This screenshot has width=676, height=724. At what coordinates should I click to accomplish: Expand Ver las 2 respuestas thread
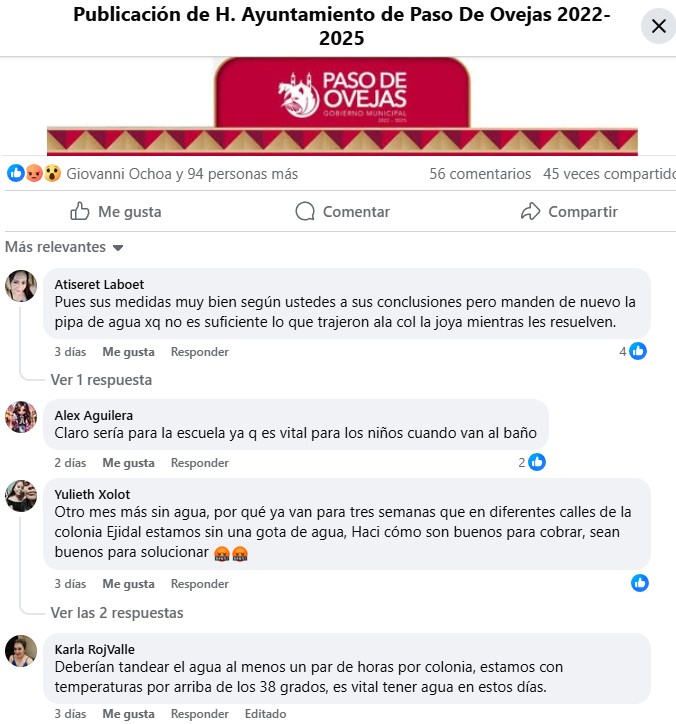[x=117, y=613]
